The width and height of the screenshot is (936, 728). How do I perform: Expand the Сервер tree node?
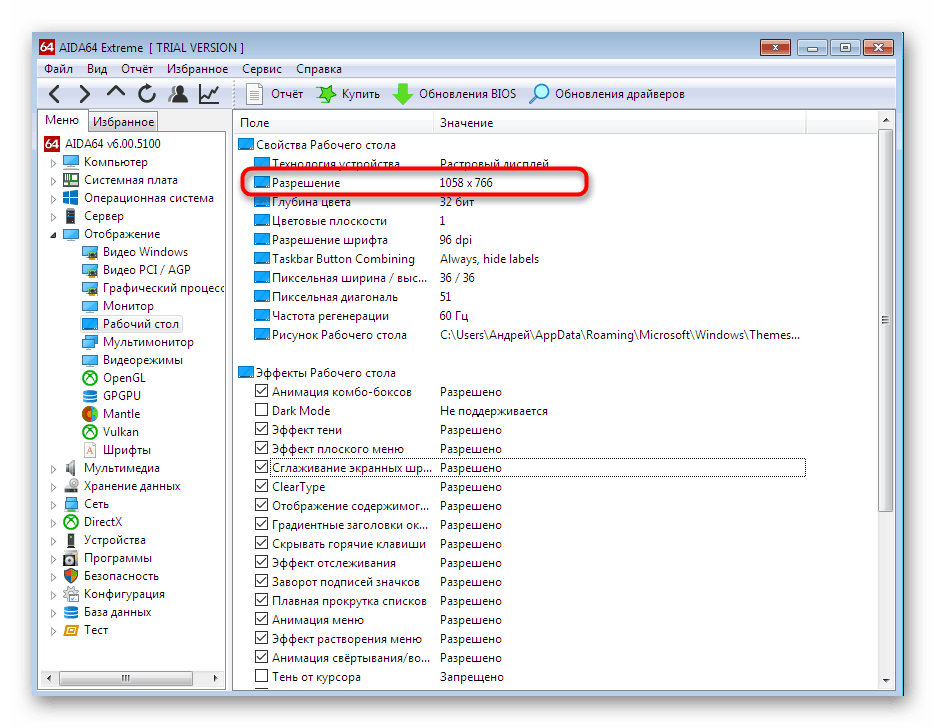53,217
